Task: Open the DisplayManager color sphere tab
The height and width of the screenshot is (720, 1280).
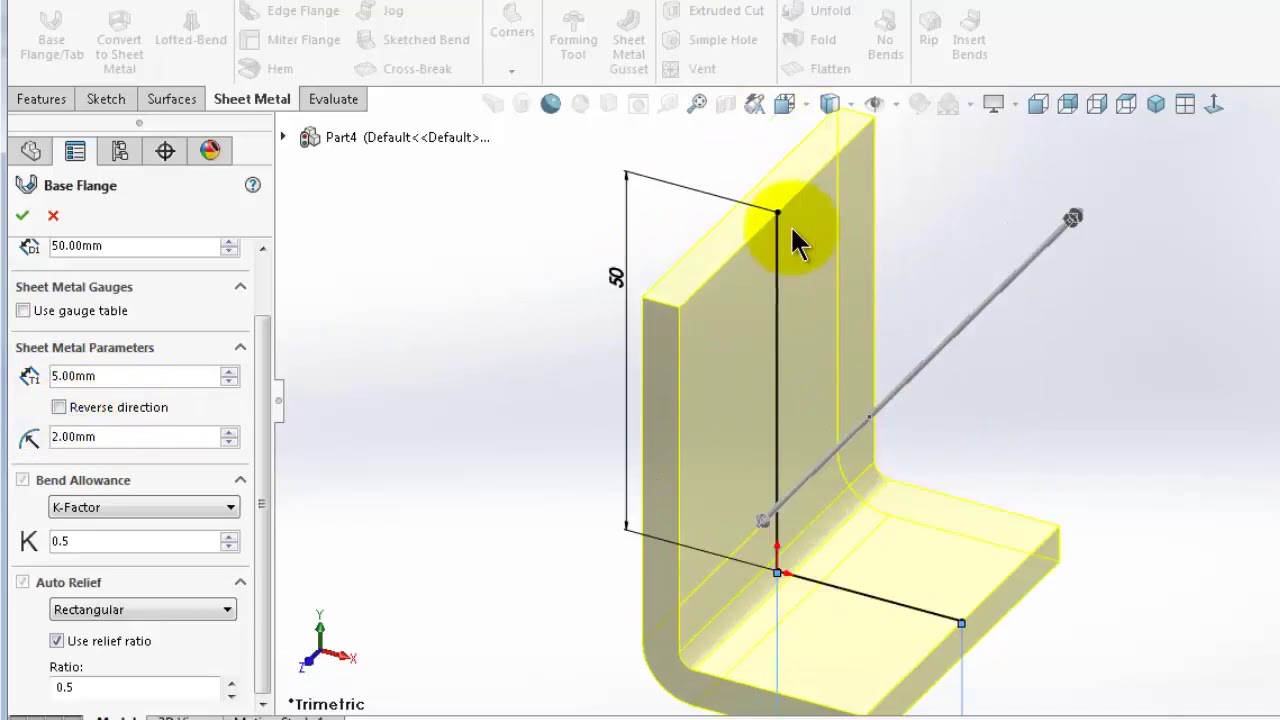Action: point(210,151)
